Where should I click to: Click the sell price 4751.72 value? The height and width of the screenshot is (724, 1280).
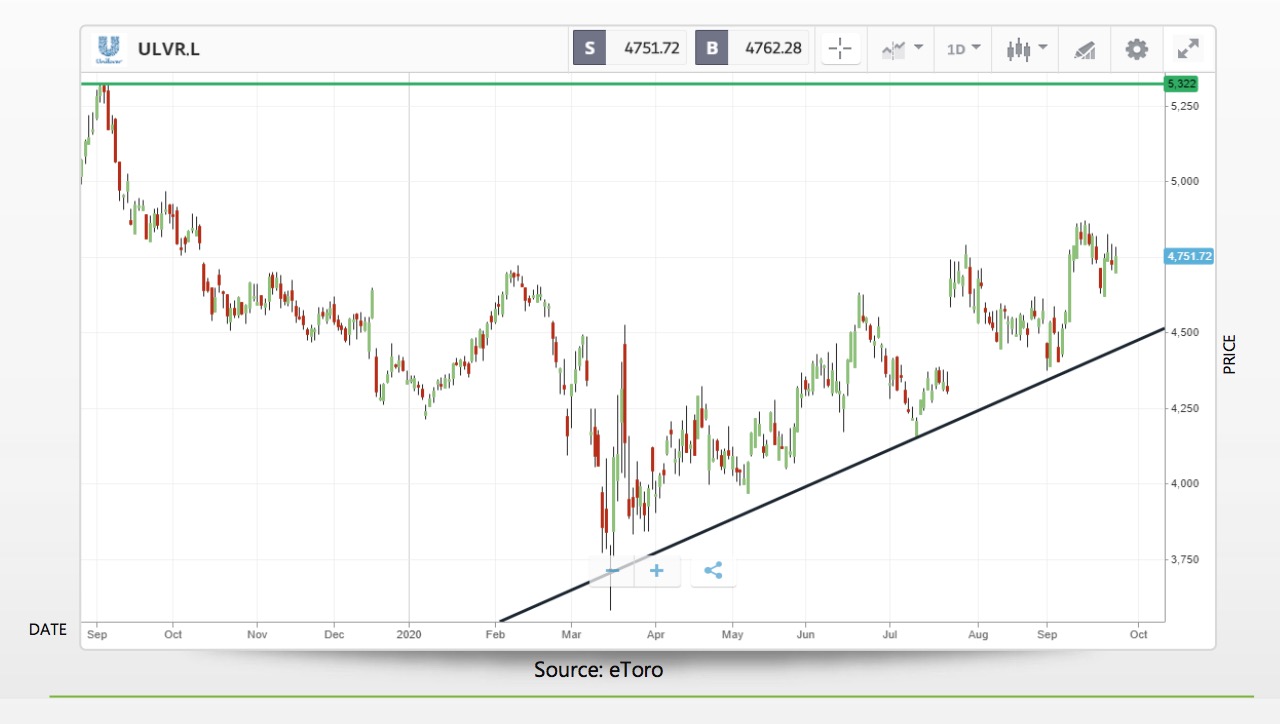click(651, 48)
